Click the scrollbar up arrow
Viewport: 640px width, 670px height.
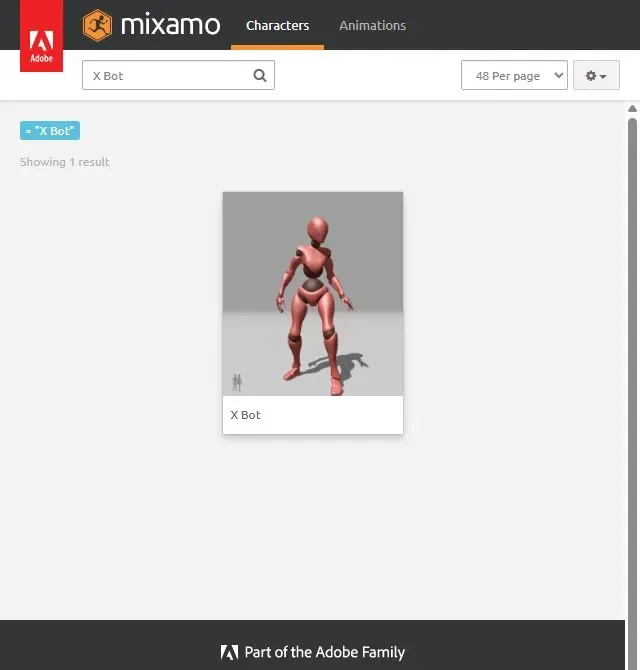pyautogui.click(x=632, y=109)
